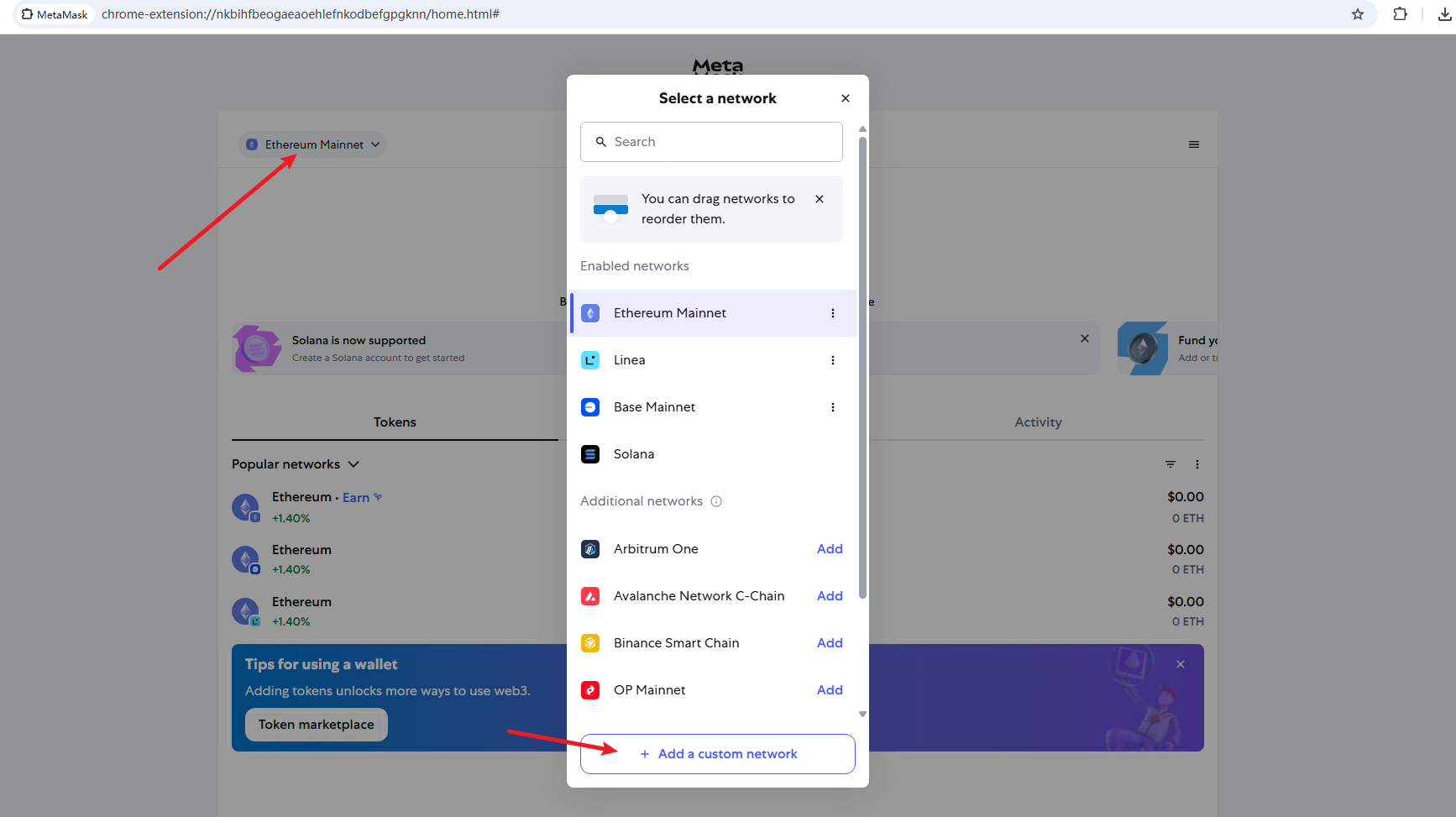This screenshot has width=1456, height=817.
Task: Click the network list scrollbar down arrow
Action: coord(862,715)
